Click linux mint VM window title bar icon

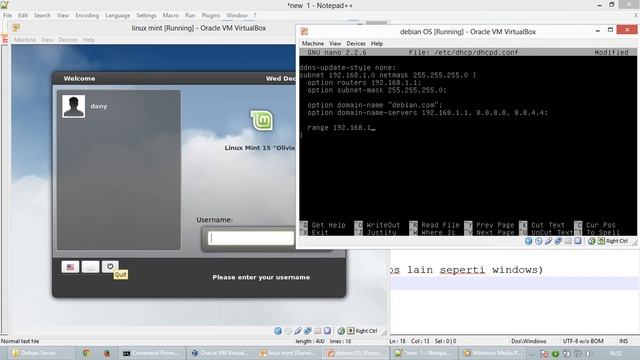16,28
